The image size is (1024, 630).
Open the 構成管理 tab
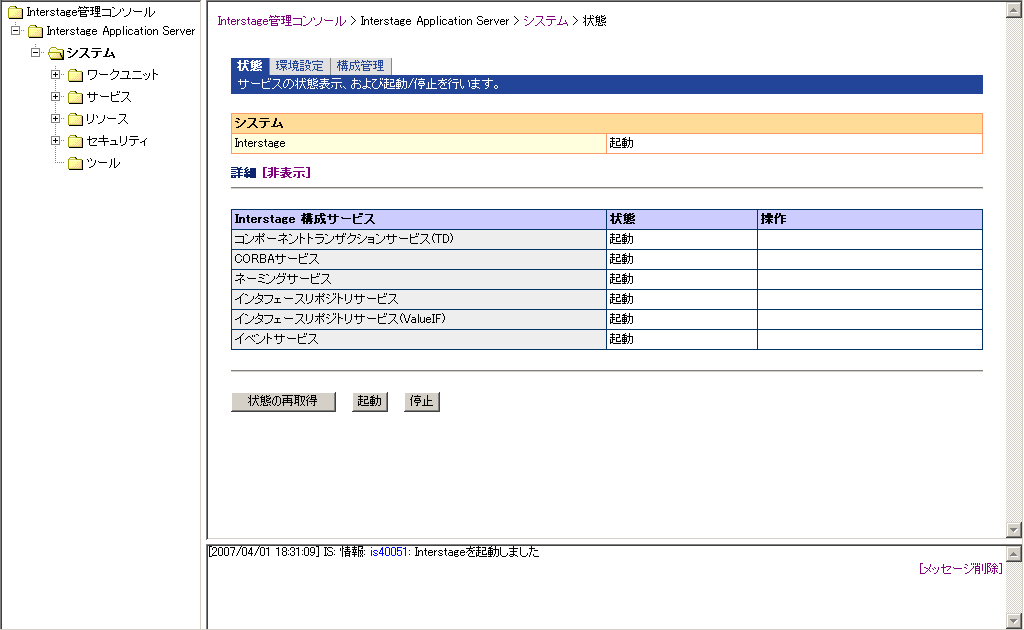(x=360, y=66)
